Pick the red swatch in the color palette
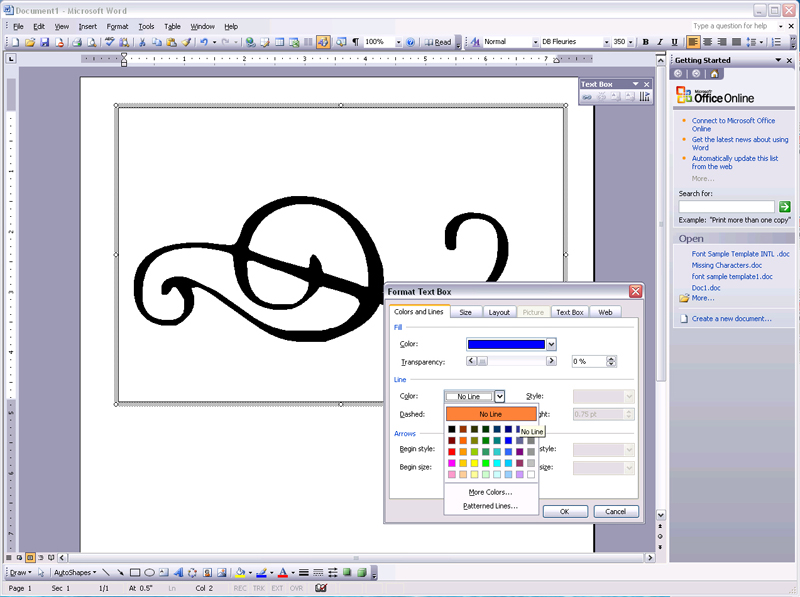The image size is (800, 597). click(x=453, y=451)
